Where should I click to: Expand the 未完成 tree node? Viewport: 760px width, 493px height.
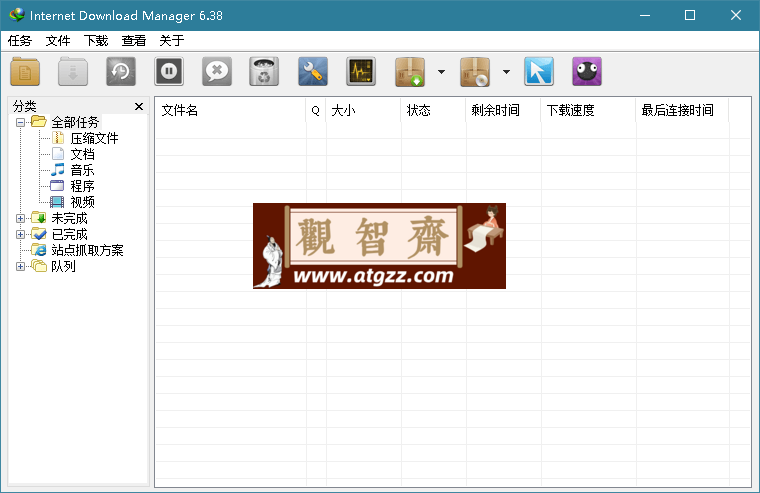pyautogui.click(x=20, y=218)
